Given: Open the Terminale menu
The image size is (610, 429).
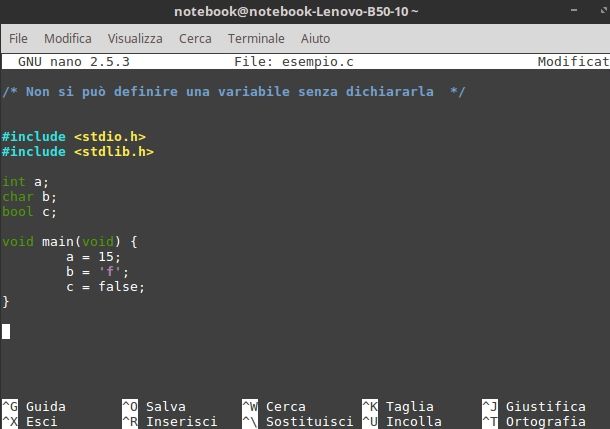Looking at the screenshot, I should pyautogui.click(x=256, y=39).
